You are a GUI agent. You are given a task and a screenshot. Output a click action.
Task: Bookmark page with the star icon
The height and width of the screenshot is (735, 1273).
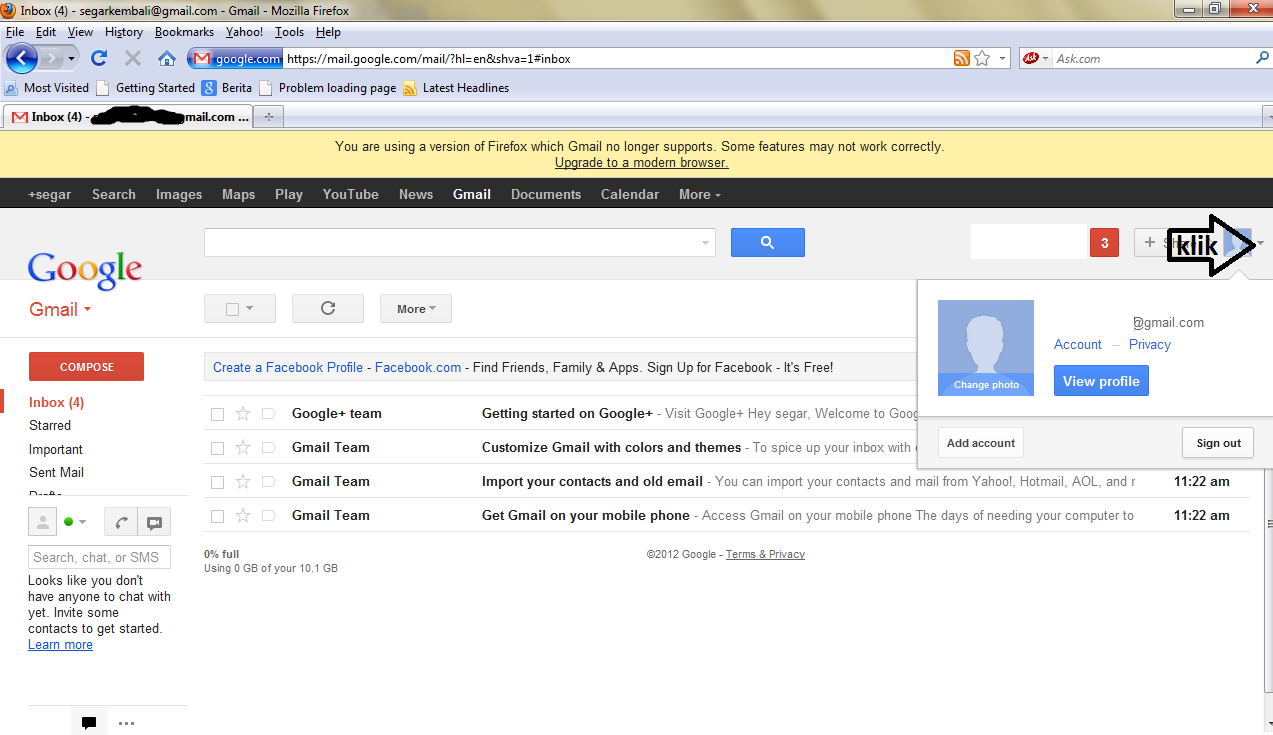[x=982, y=59]
